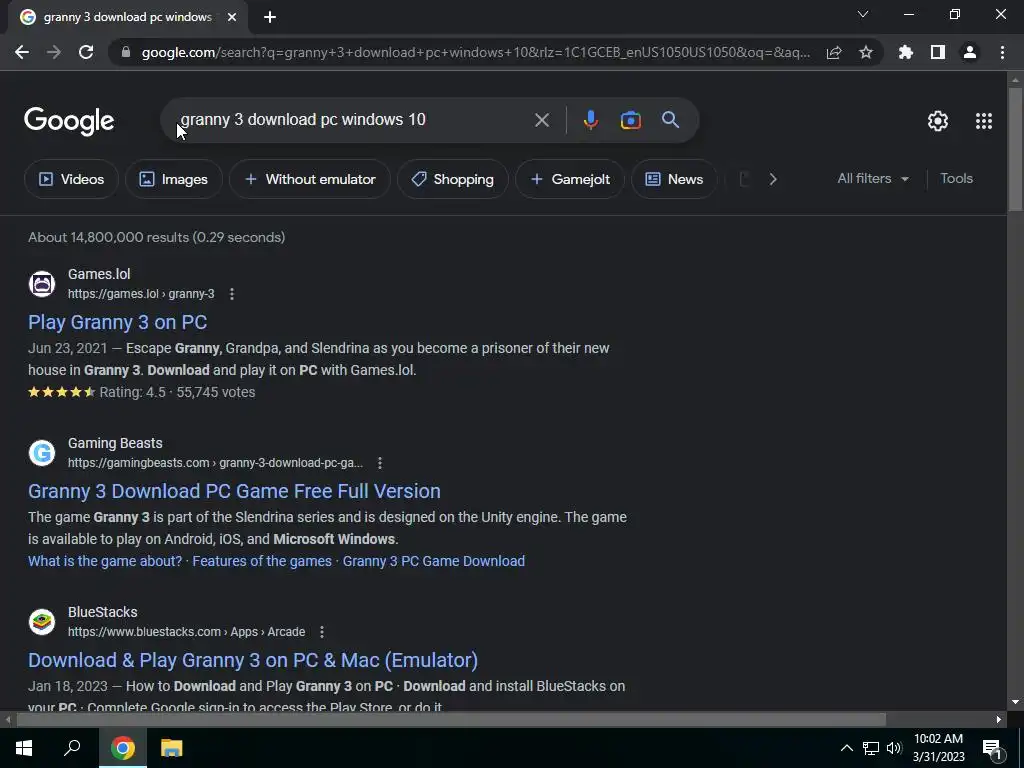Screen dimensions: 1024x768
Task: Bookmark this page with the star icon
Action: click(x=866, y=52)
